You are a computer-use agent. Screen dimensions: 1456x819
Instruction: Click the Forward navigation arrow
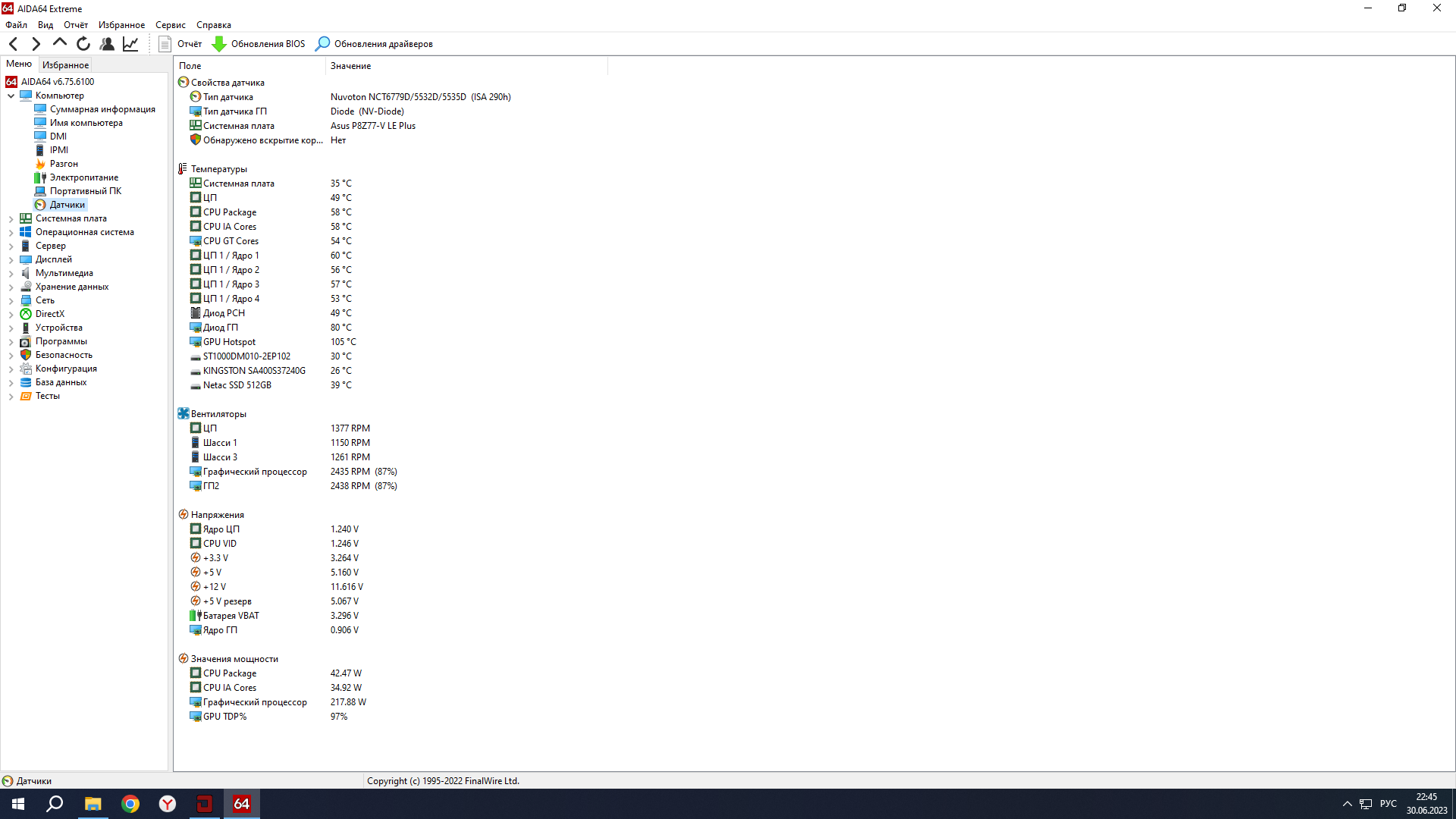(x=36, y=44)
